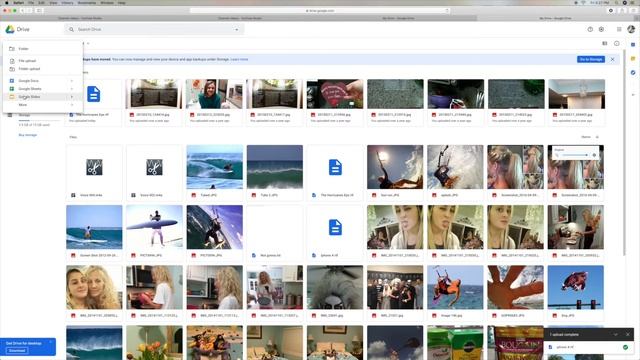Click the gear icon in the display popup

point(594,155)
